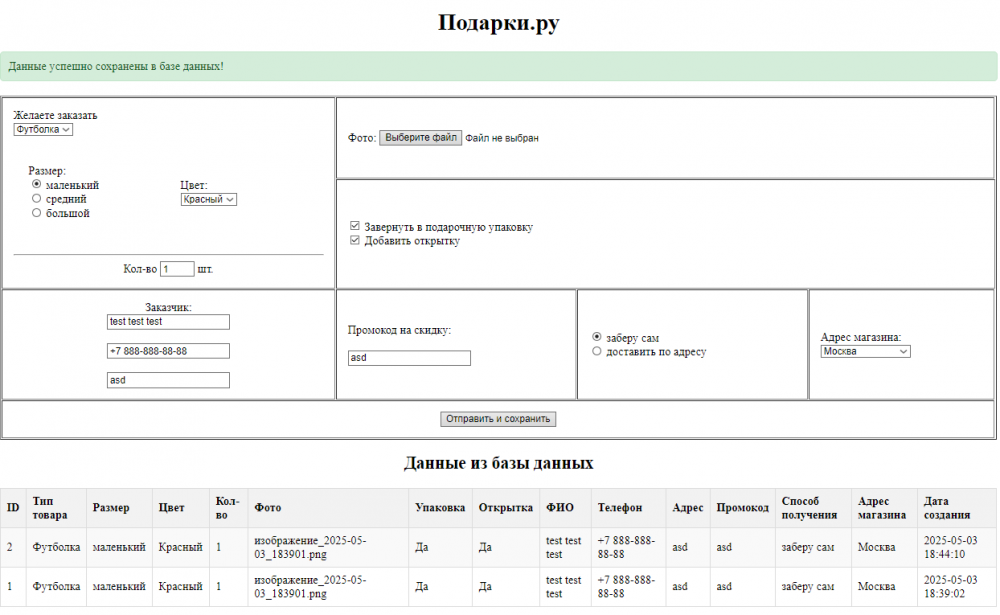Focus the customer name field with test test test

pos(168,322)
